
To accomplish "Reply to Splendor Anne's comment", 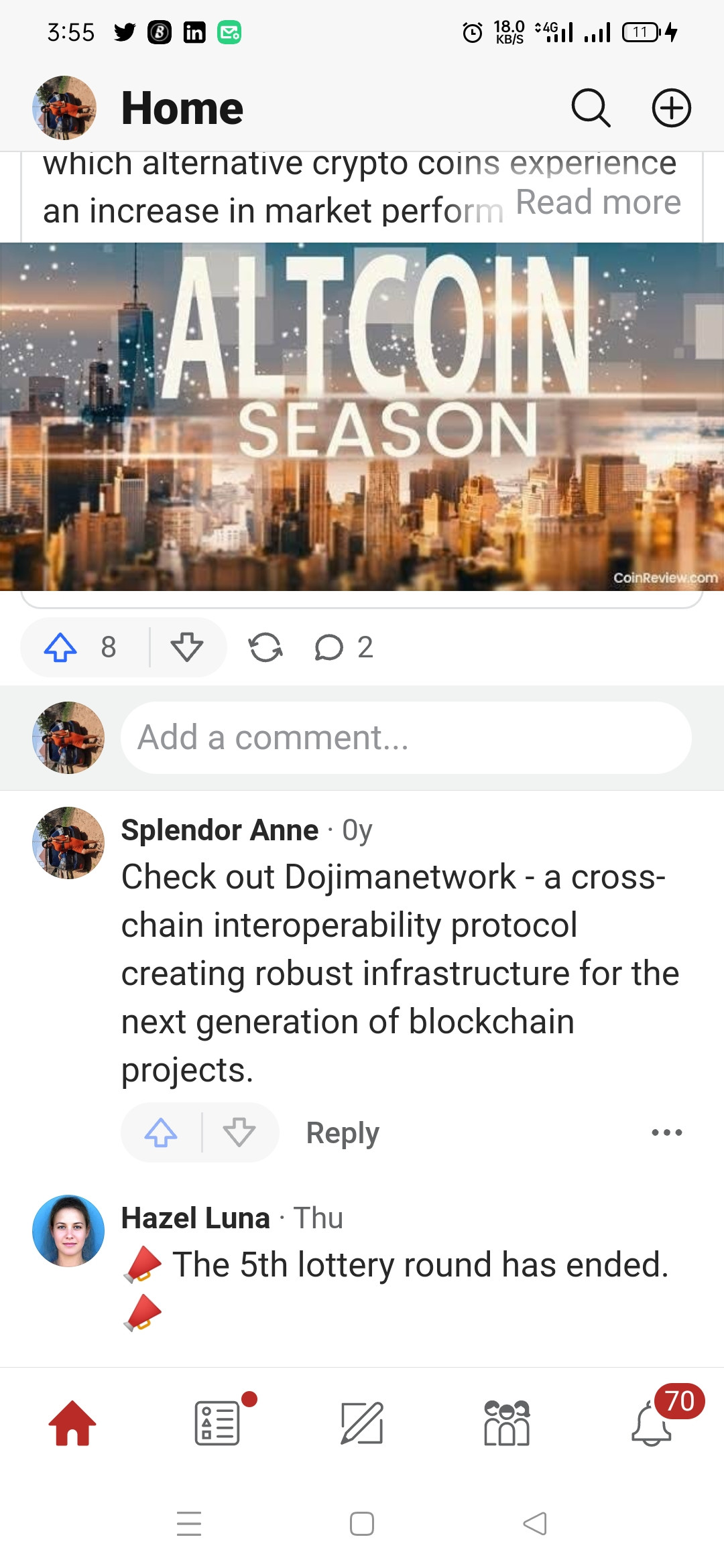I will [343, 1132].
